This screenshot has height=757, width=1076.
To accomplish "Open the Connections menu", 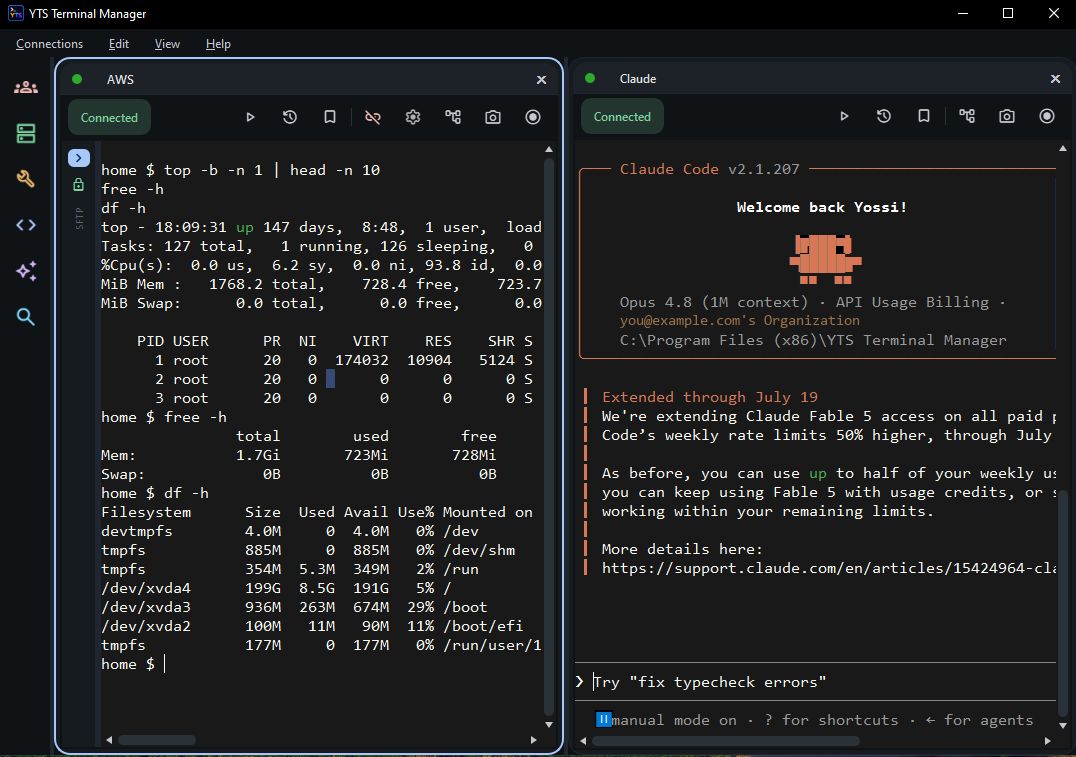I will pos(49,44).
